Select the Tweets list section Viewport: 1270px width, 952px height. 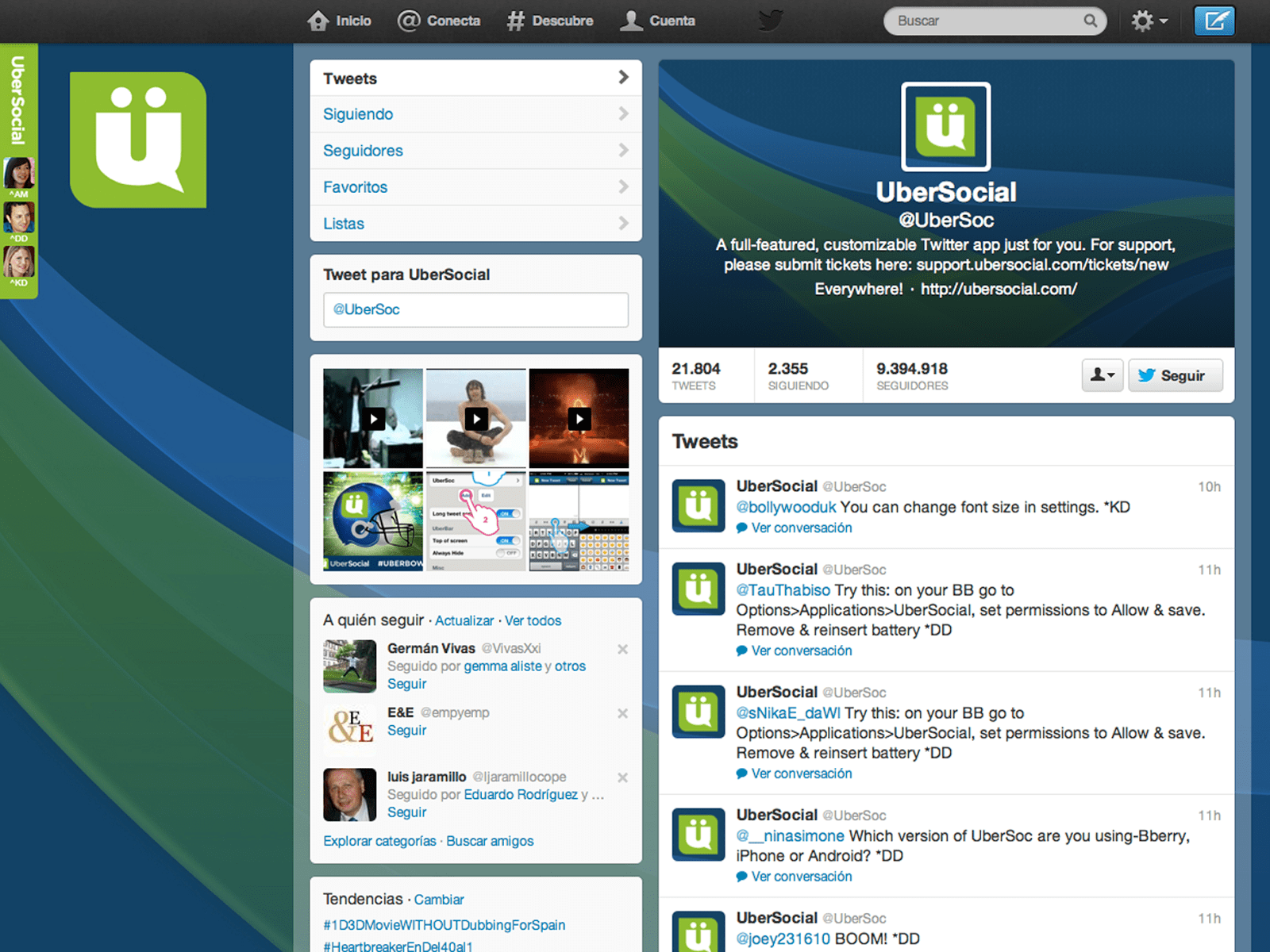pyautogui.click(x=475, y=78)
